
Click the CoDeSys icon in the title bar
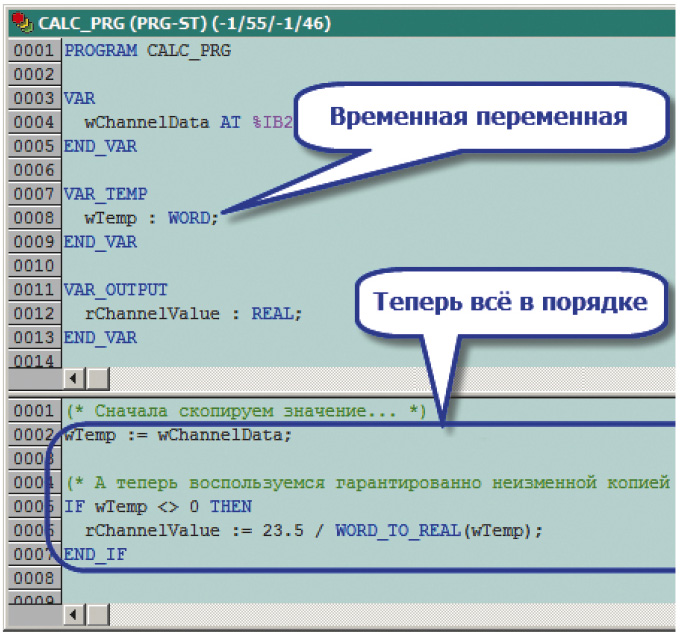point(18,20)
